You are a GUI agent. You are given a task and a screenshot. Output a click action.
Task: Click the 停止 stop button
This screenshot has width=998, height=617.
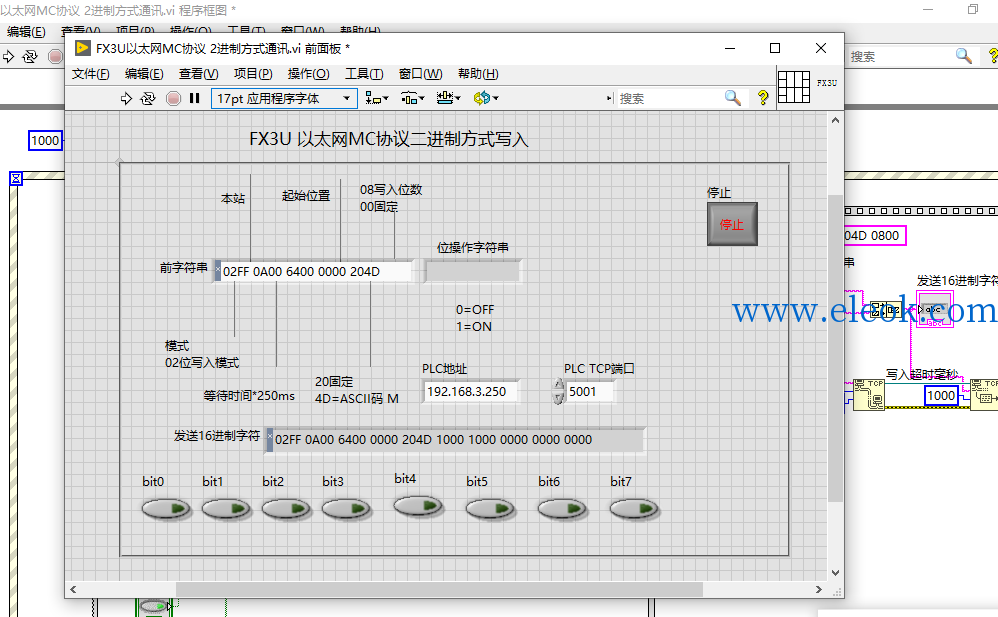732,224
